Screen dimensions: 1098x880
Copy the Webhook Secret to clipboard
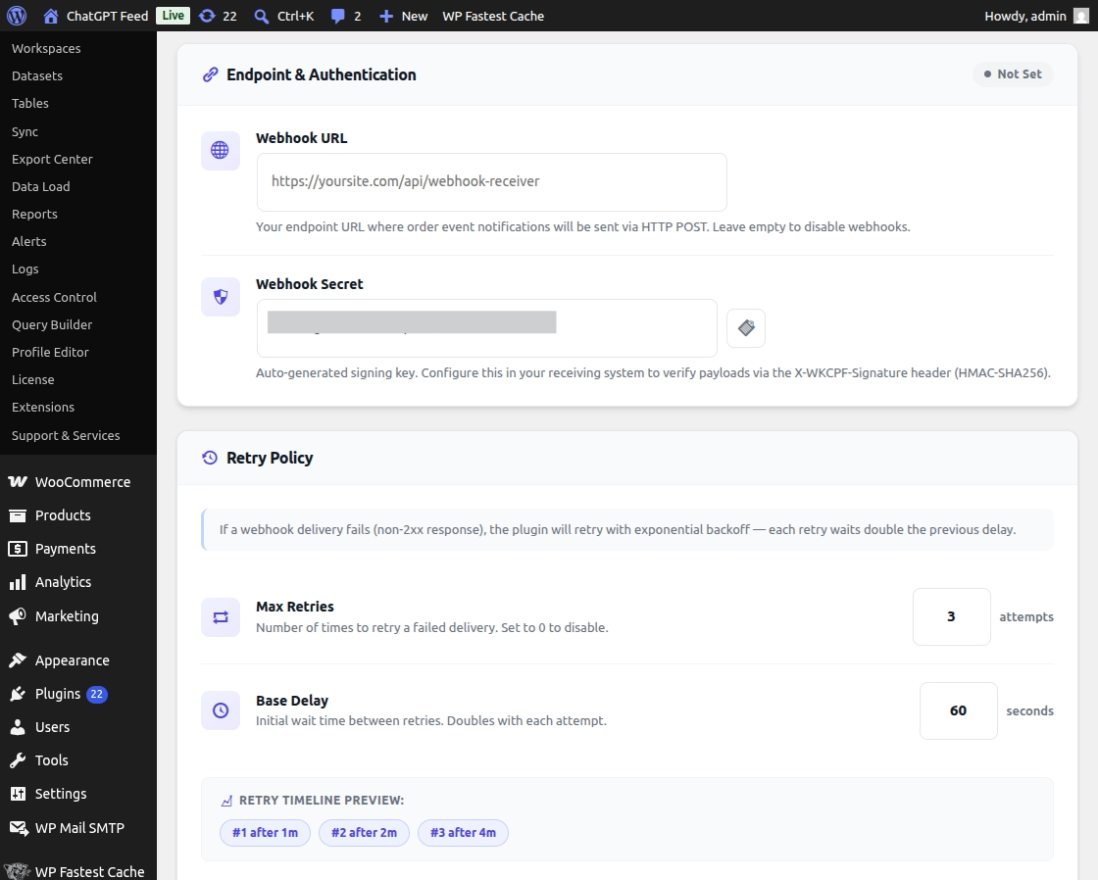(745, 327)
